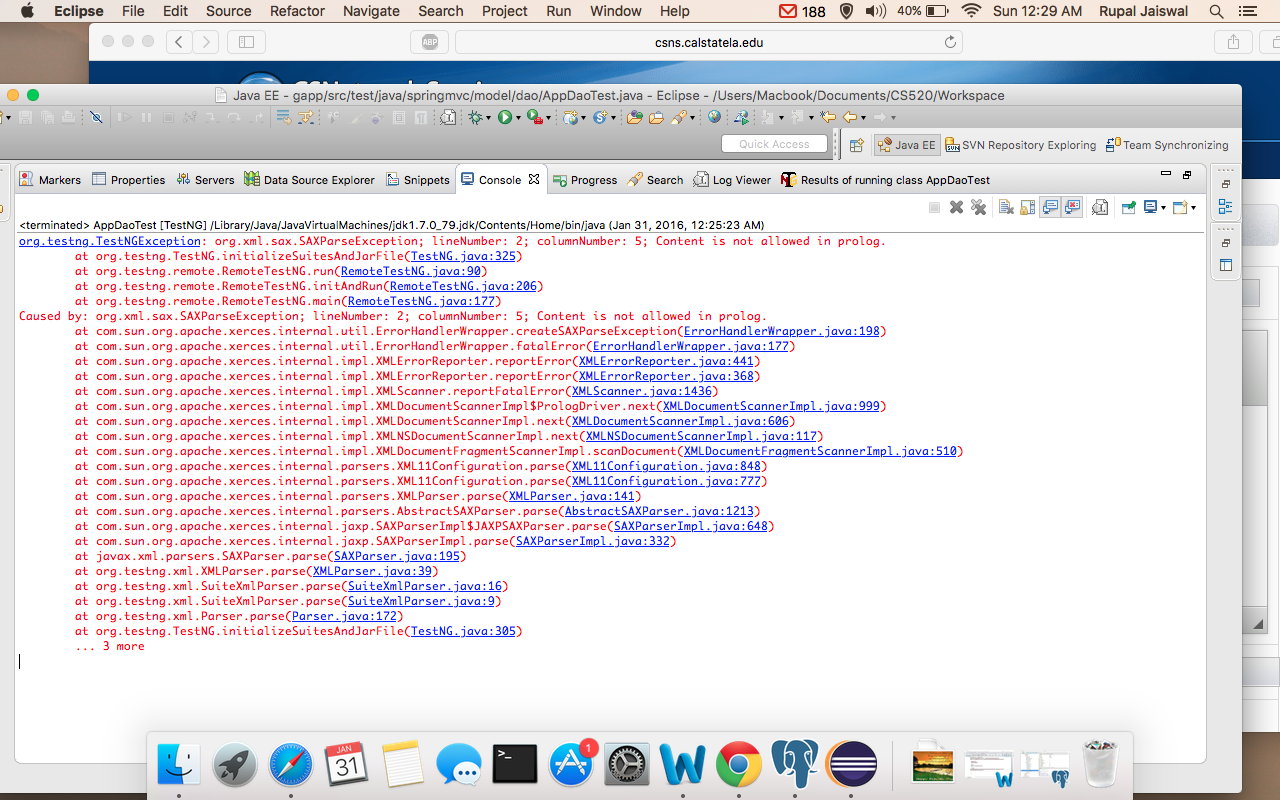Image resolution: width=1280 pixels, height=800 pixels.
Task: Remove all terminated launches in console
Action: [978, 207]
